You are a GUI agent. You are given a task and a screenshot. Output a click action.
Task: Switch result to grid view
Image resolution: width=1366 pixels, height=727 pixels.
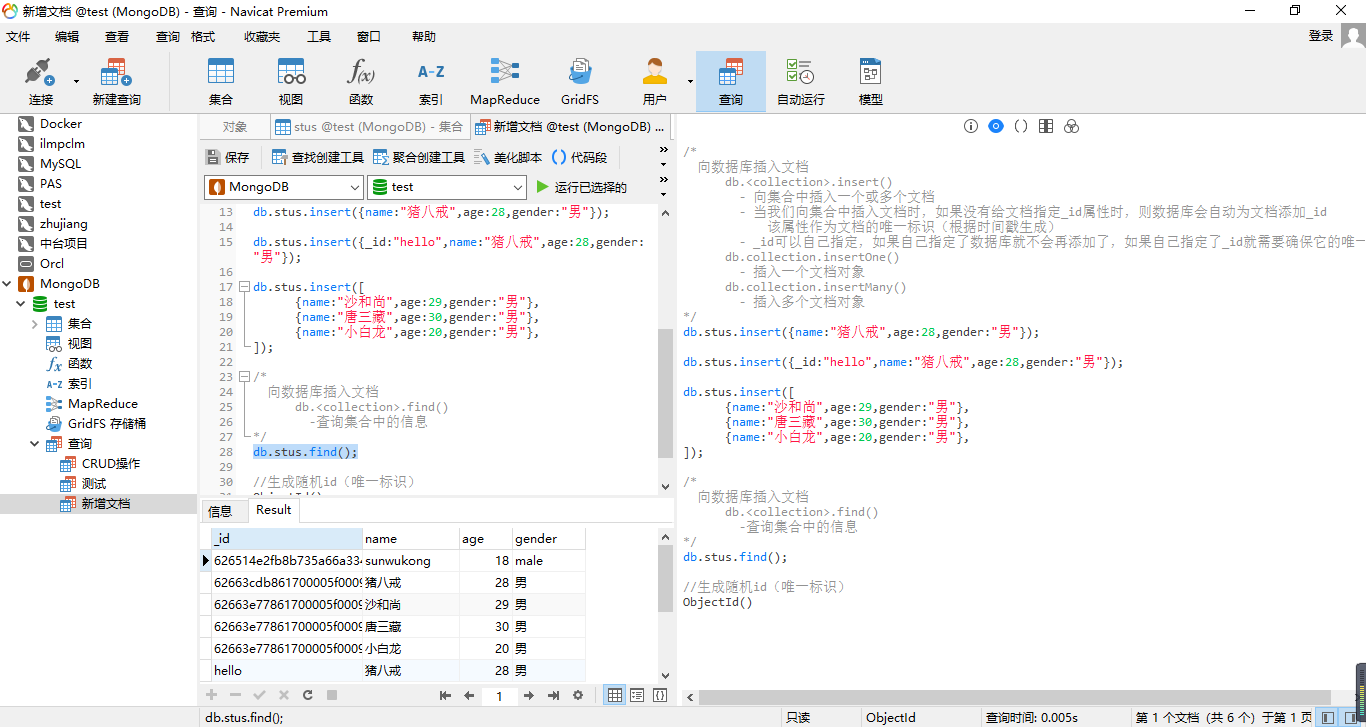point(615,695)
